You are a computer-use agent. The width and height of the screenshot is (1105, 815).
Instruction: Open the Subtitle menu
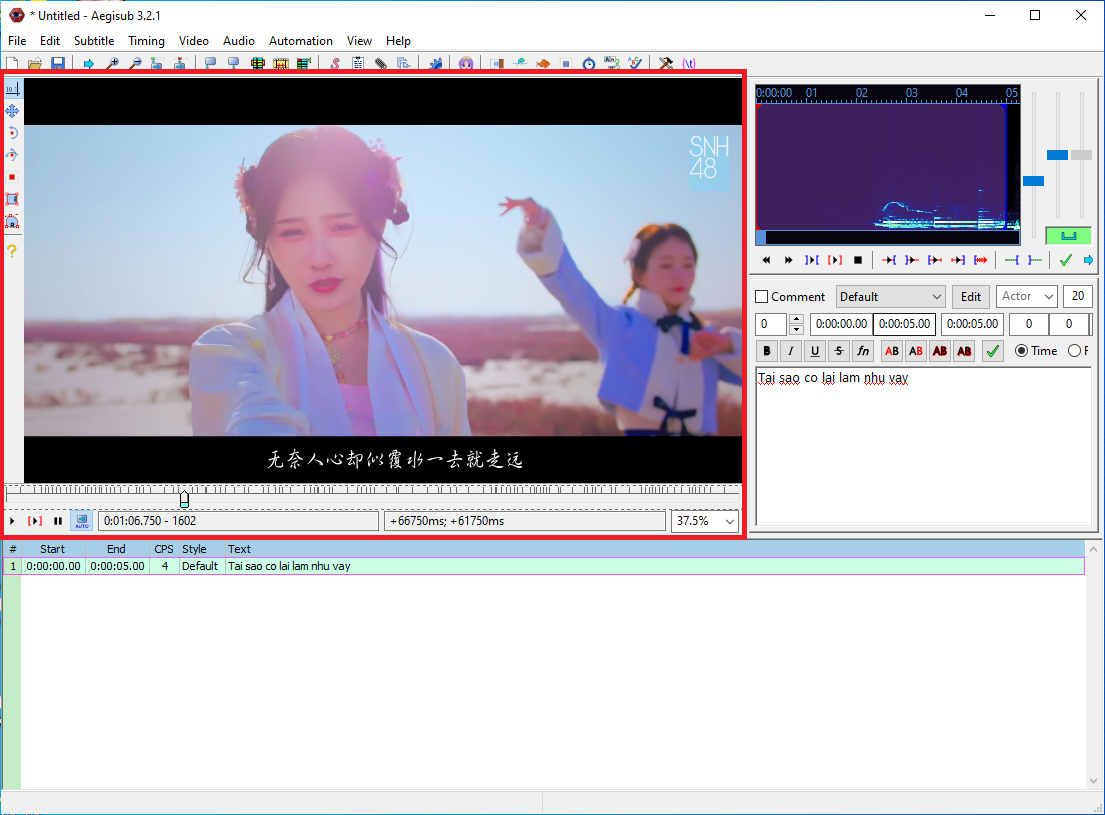(x=94, y=41)
